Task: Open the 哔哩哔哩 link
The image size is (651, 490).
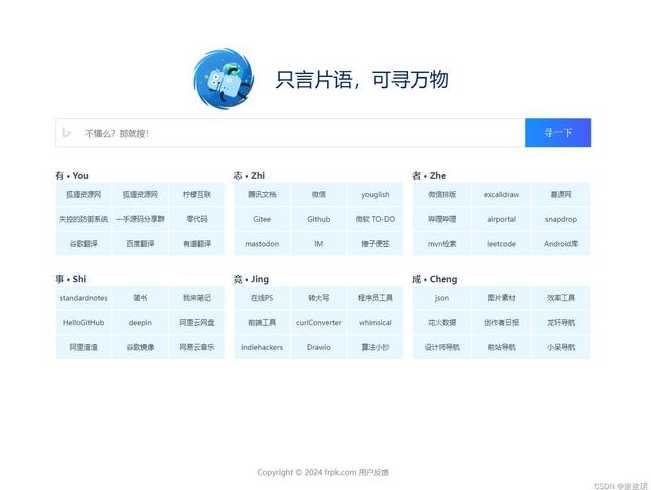Action: point(442,219)
